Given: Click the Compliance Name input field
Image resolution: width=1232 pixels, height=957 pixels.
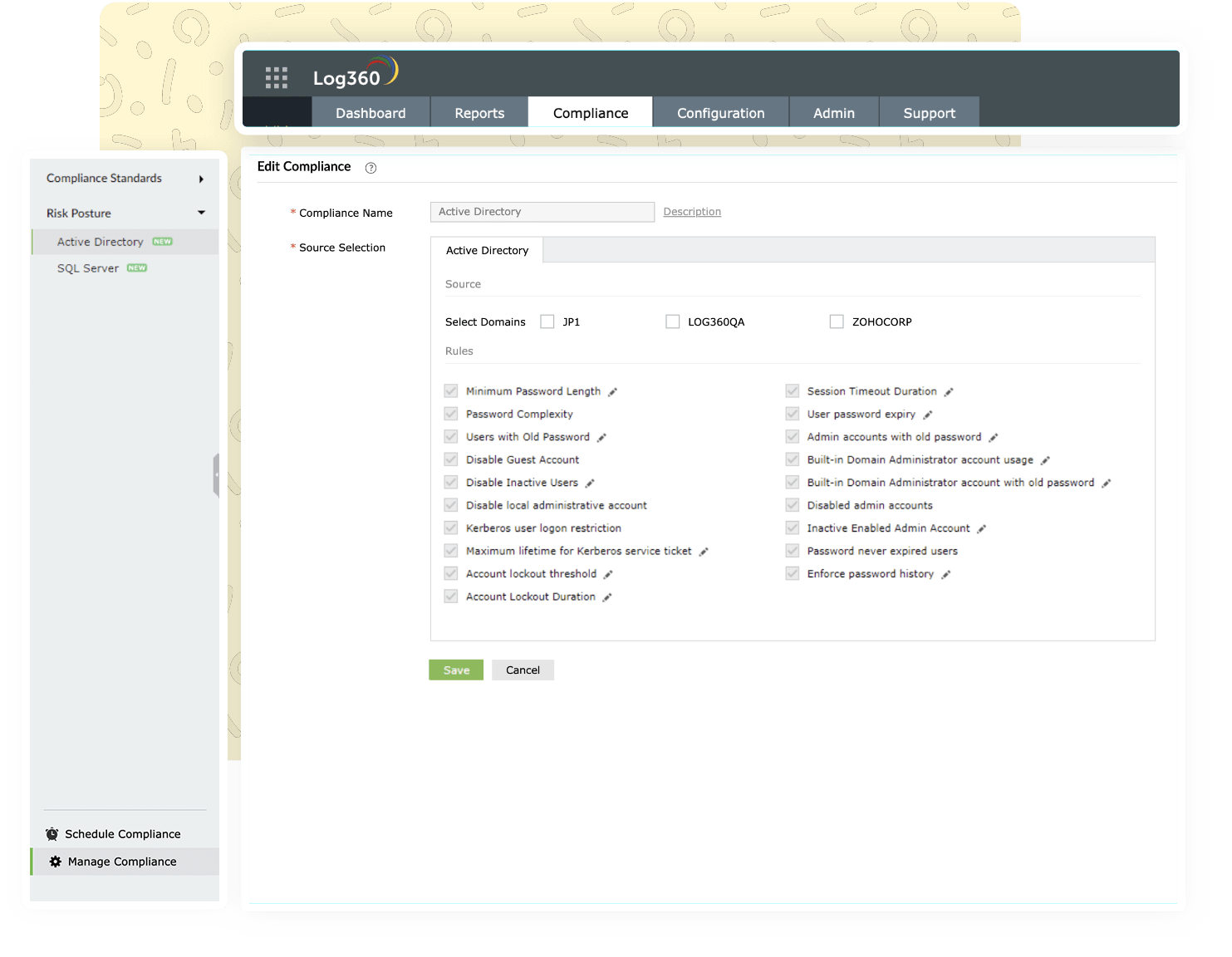Looking at the screenshot, I should point(542,212).
